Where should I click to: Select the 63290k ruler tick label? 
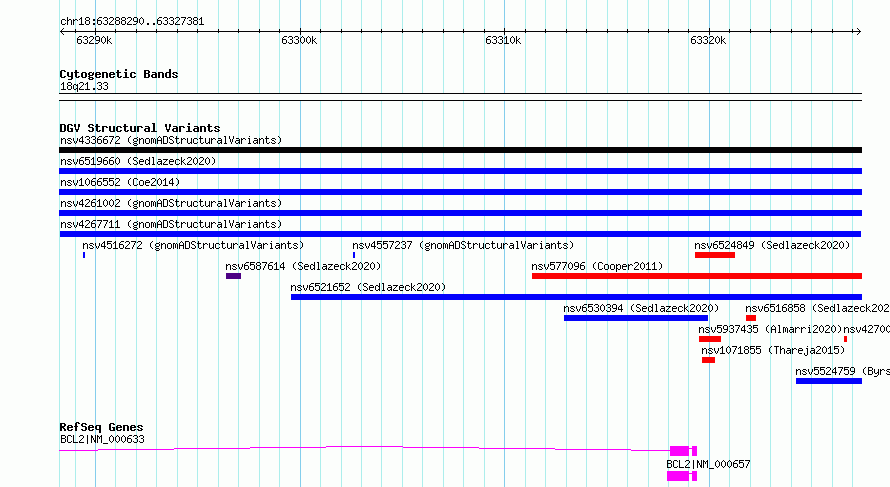pyautogui.click(x=94, y=40)
